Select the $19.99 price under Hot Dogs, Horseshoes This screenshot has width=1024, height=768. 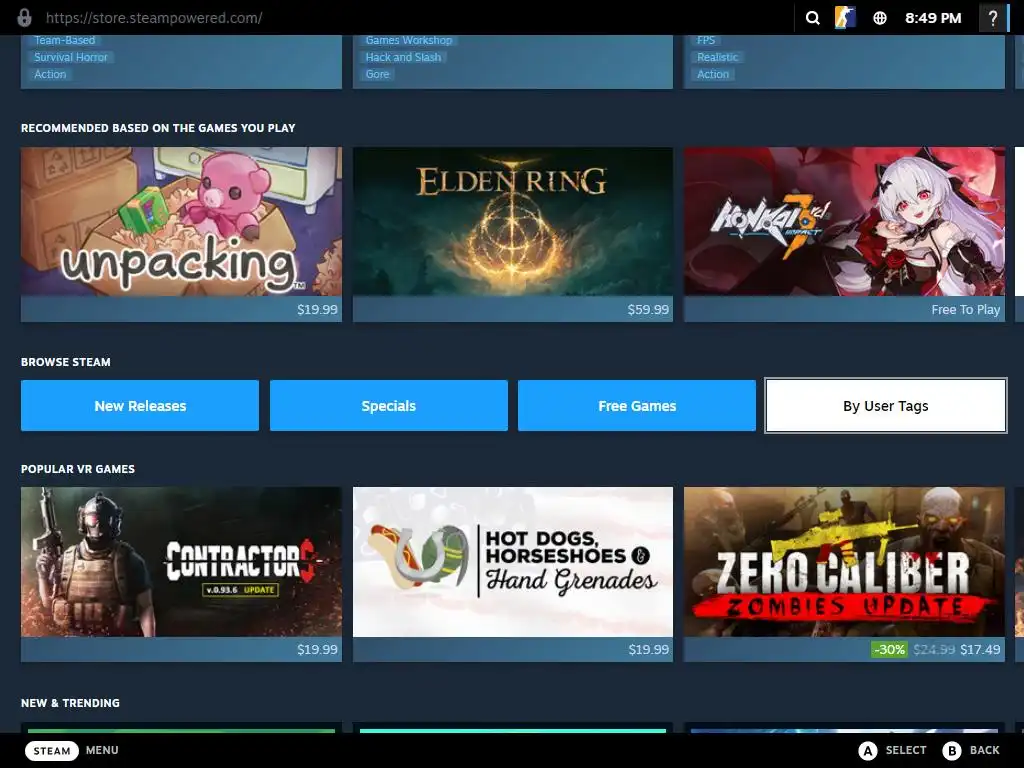pyautogui.click(x=648, y=650)
